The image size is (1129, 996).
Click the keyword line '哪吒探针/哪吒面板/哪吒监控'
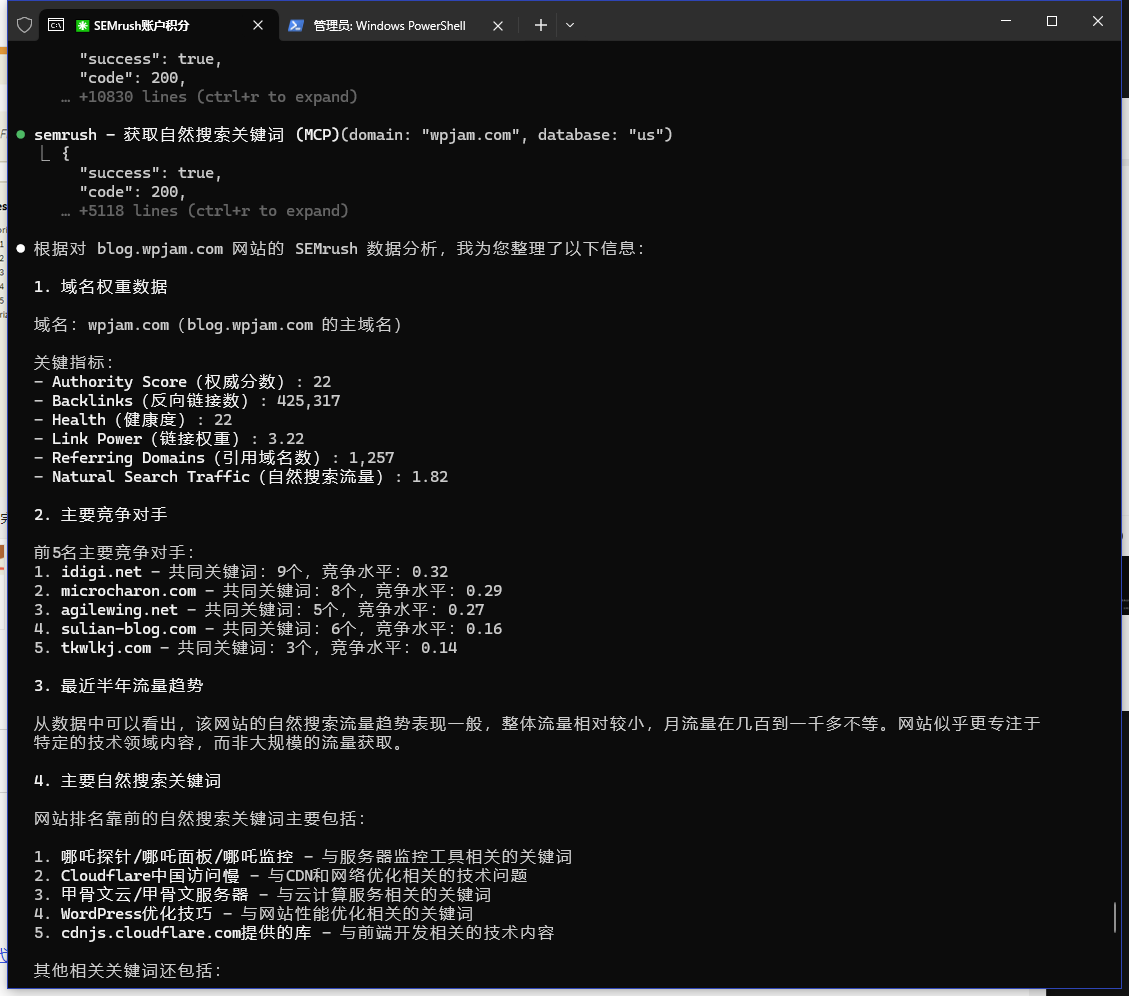click(302, 857)
